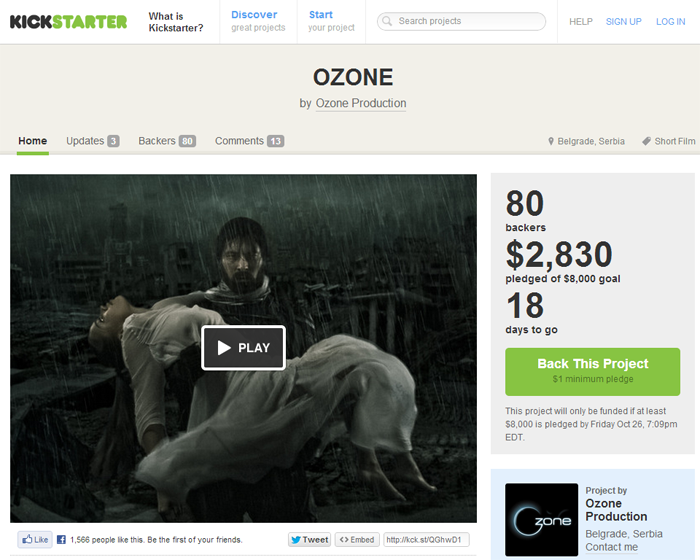Play the Ozone project video
The width and height of the screenshot is (700, 560).
click(243, 347)
